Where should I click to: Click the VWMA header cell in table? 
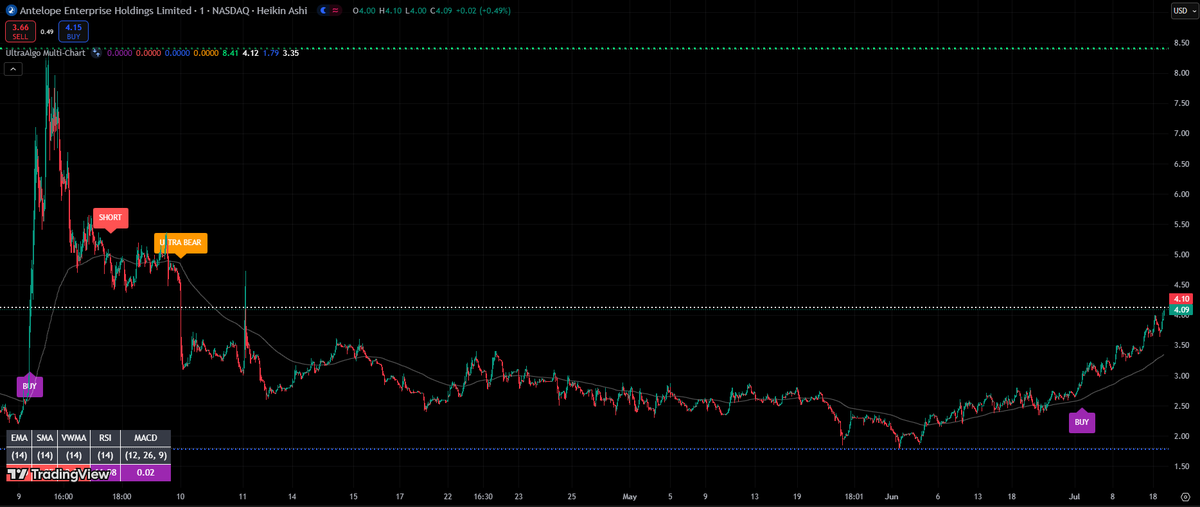pyautogui.click(x=73, y=438)
